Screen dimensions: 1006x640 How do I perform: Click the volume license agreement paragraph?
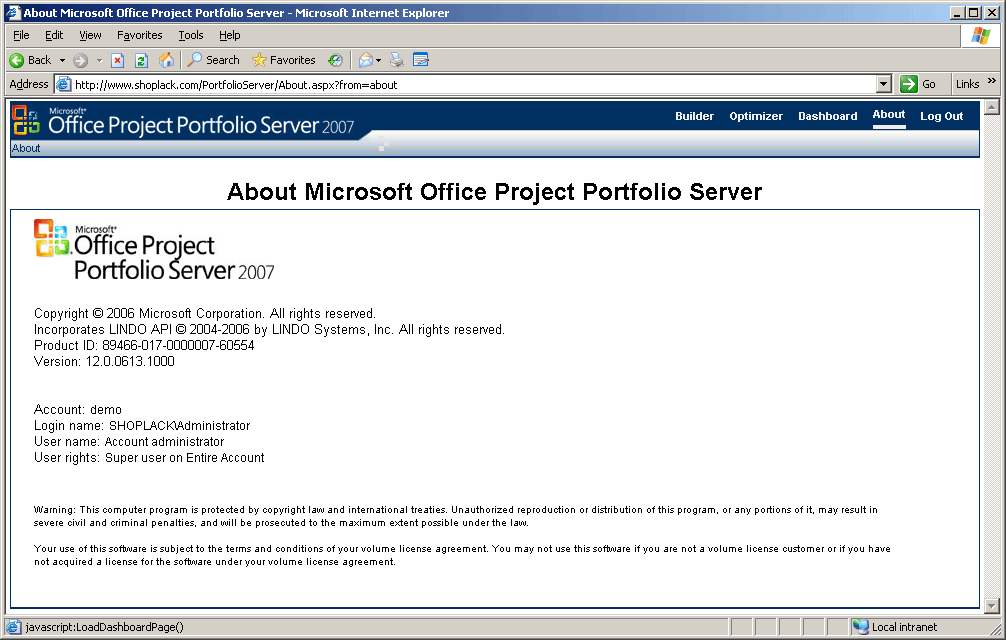click(x=462, y=555)
